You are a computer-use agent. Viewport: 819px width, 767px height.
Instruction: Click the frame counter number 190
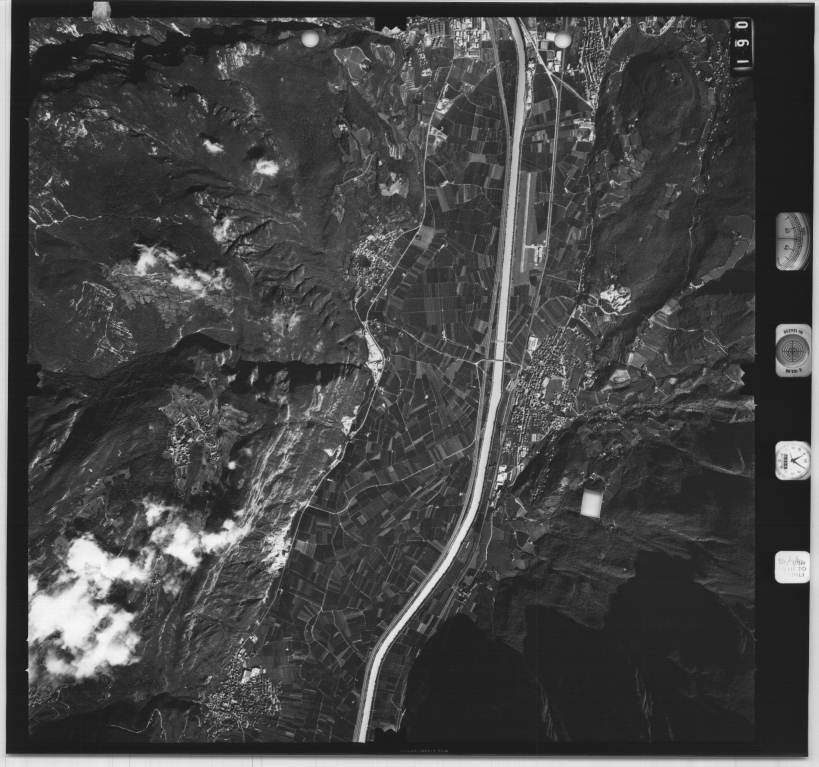742,43
